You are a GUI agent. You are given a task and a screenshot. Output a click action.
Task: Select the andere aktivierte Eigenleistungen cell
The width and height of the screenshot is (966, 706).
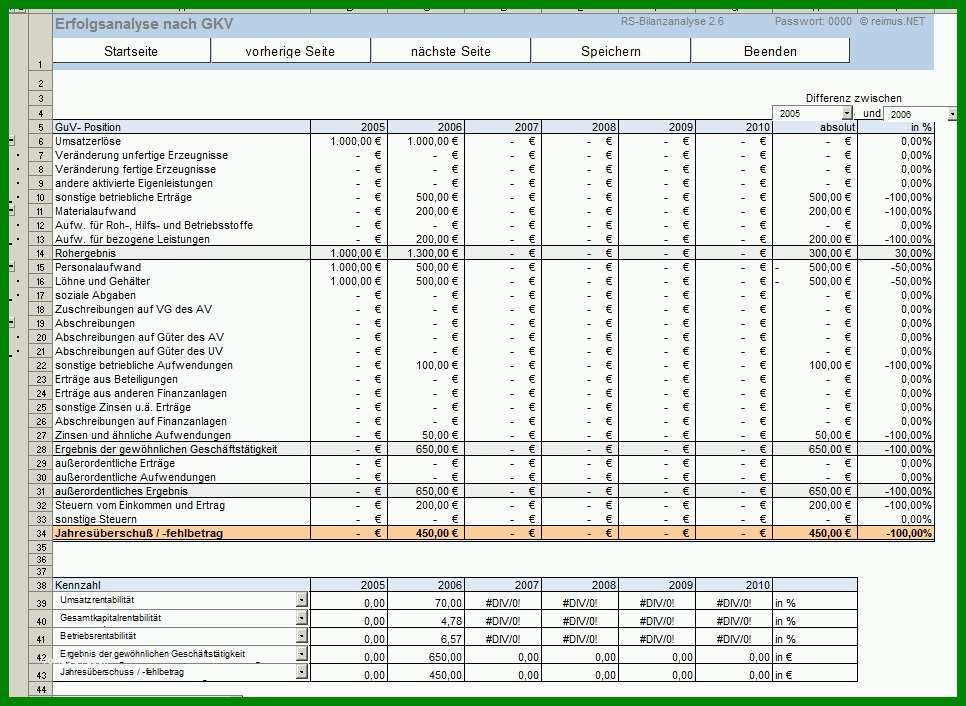pos(182,183)
